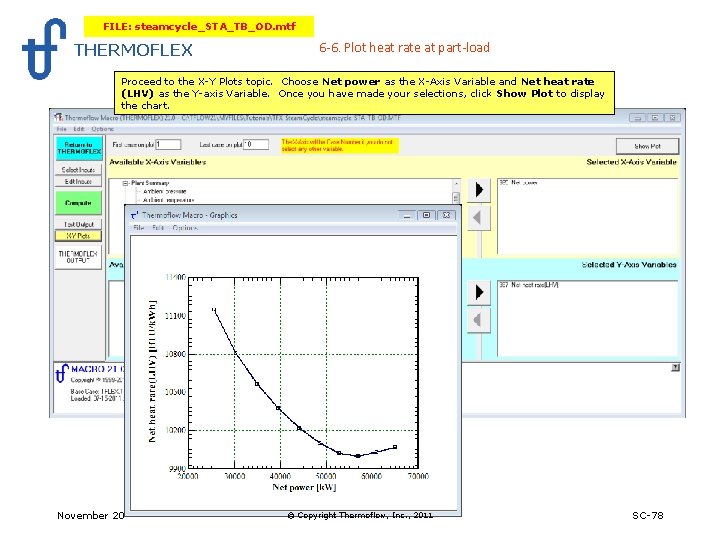Screen dimensions: 720x540
Task: Remove X-Axis variable with upper left arrow
Action: 479,218
